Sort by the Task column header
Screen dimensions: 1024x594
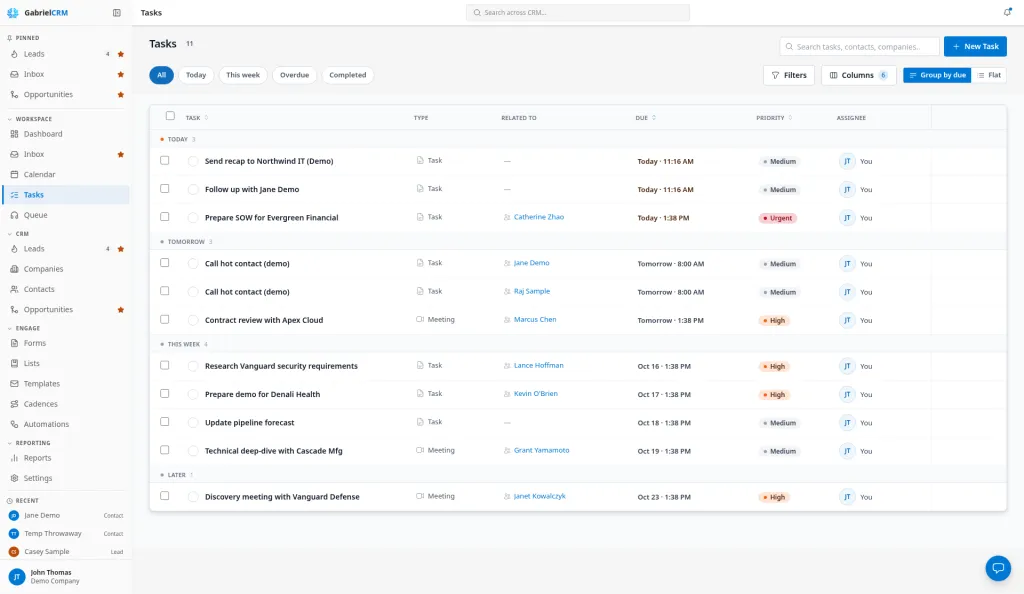coord(197,118)
